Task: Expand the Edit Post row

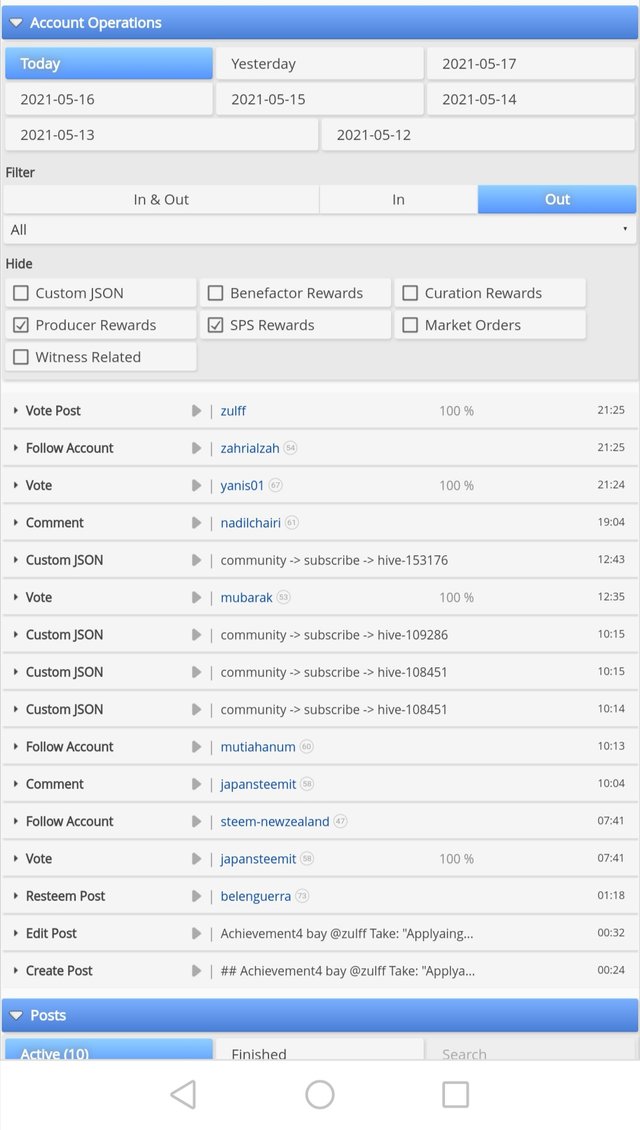Action: click(x=16, y=933)
